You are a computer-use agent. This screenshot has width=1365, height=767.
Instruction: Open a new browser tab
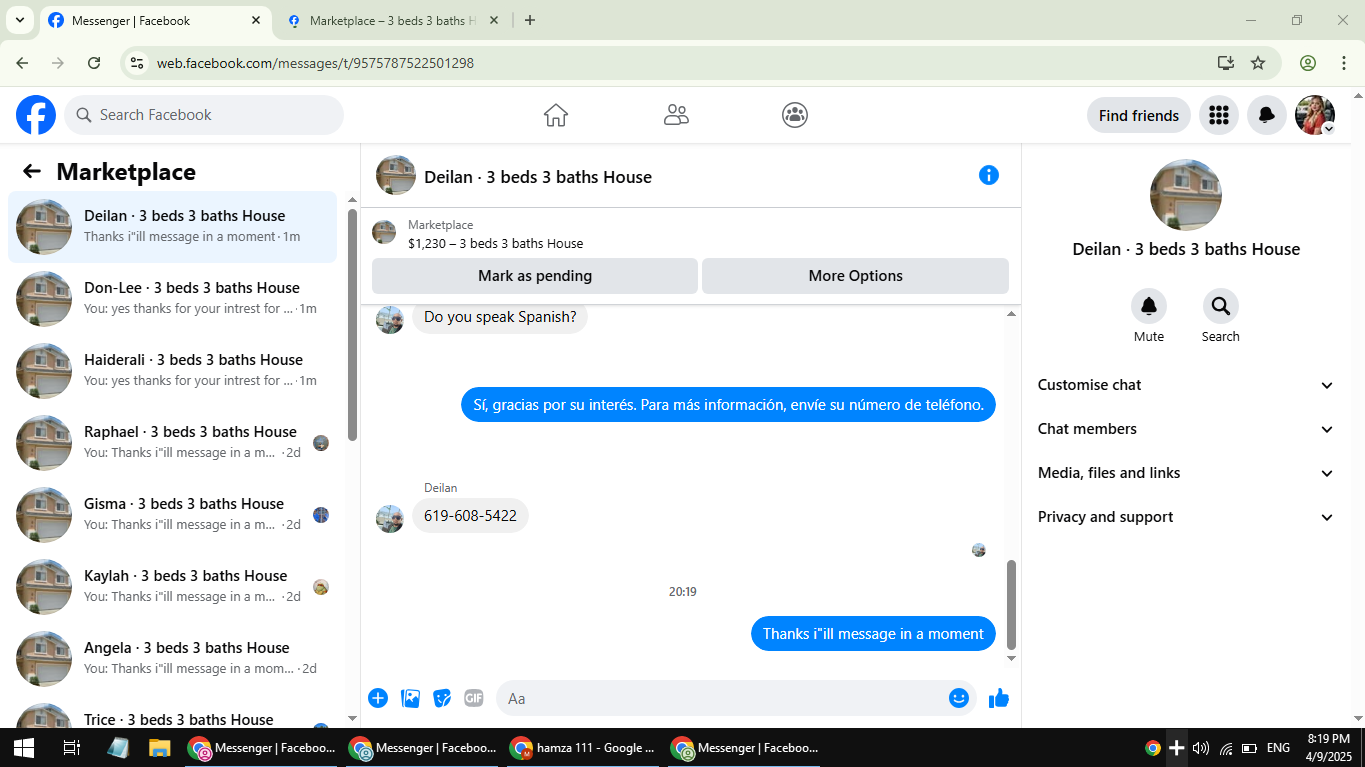(530, 20)
